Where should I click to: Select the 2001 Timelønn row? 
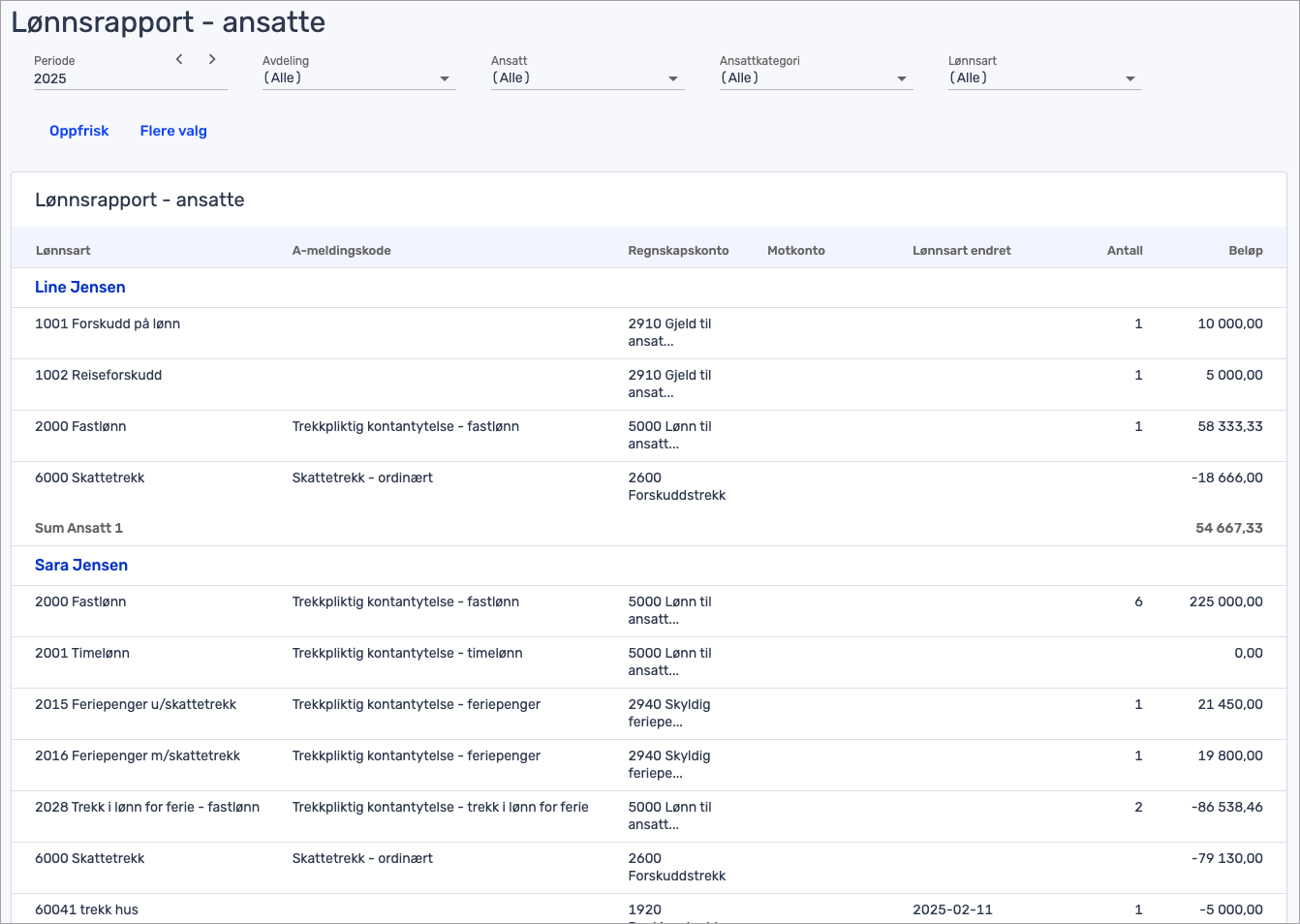pyautogui.click(x=82, y=653)
